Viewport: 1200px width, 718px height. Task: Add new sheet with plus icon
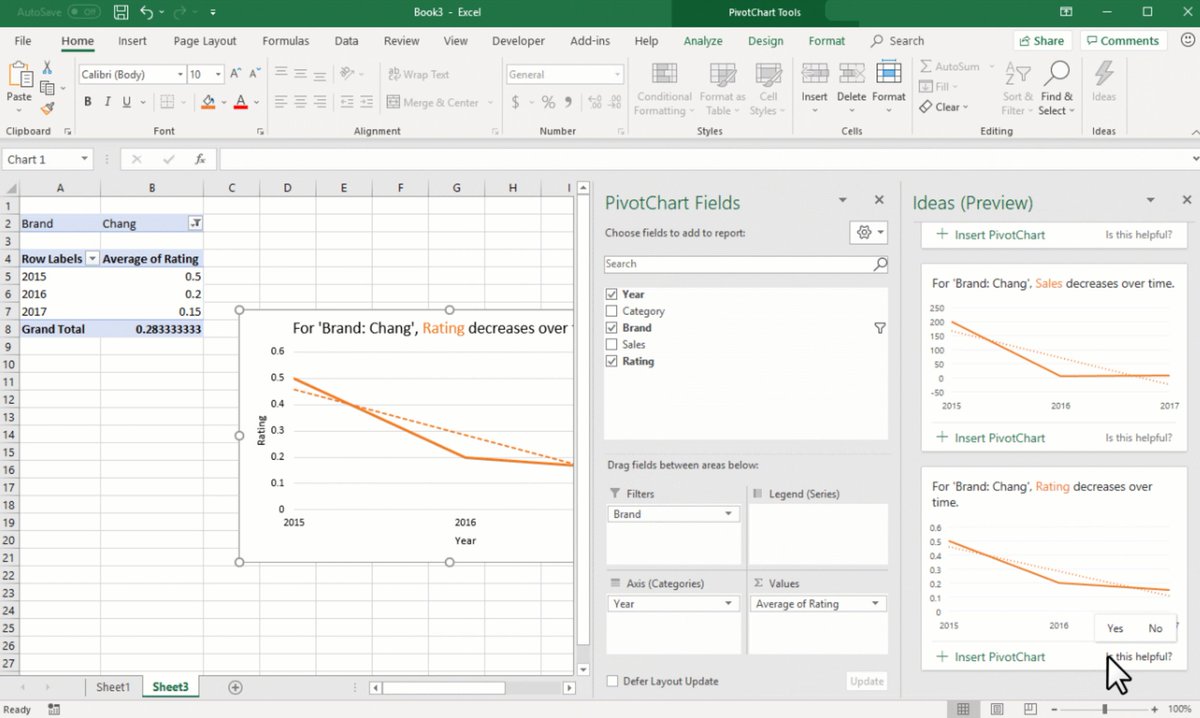[x=235, y=687]
